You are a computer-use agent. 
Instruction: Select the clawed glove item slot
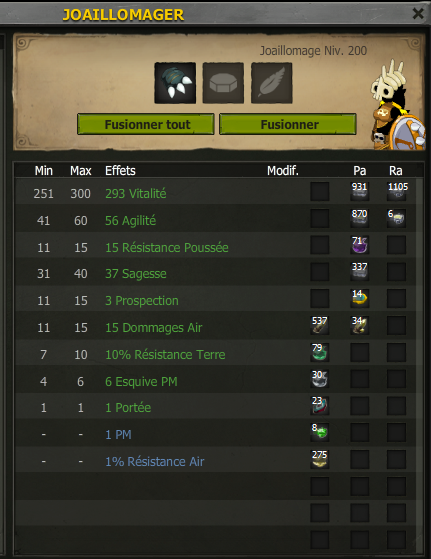[175, 83]
